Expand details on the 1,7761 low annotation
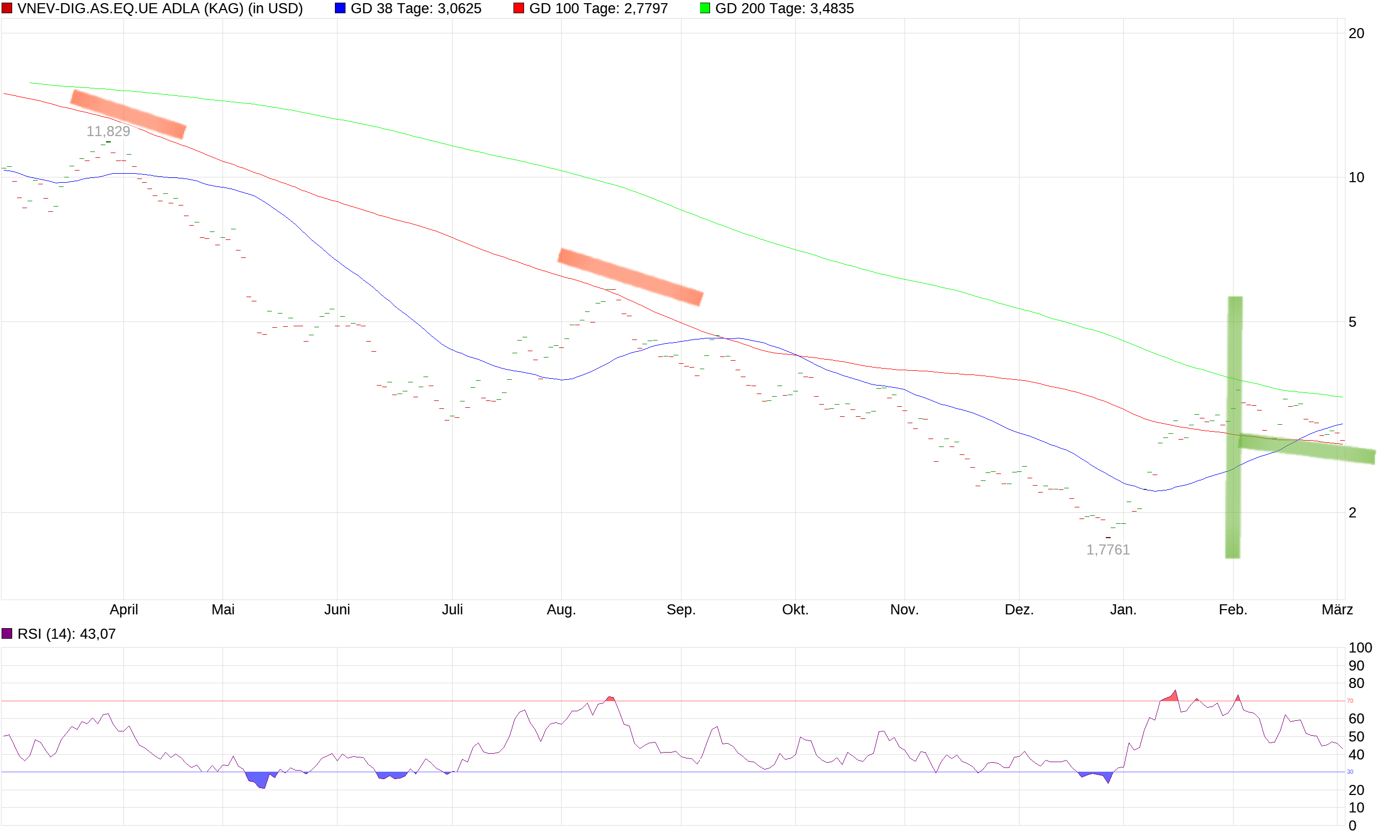 pos(1110,549)
